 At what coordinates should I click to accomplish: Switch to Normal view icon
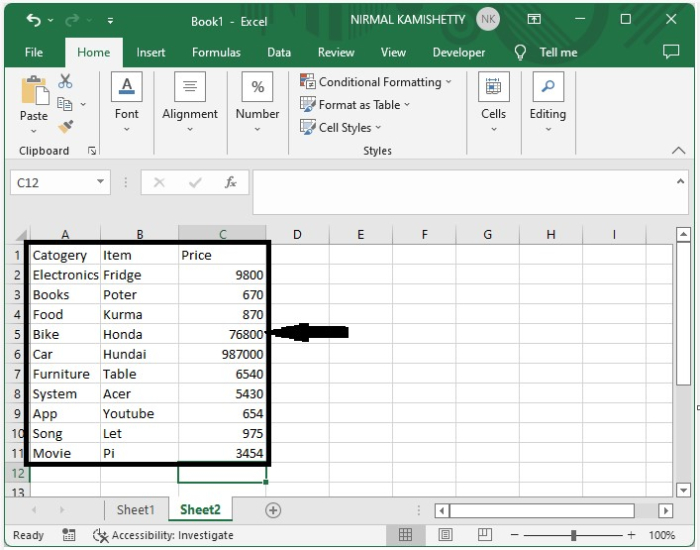point(405,535)
